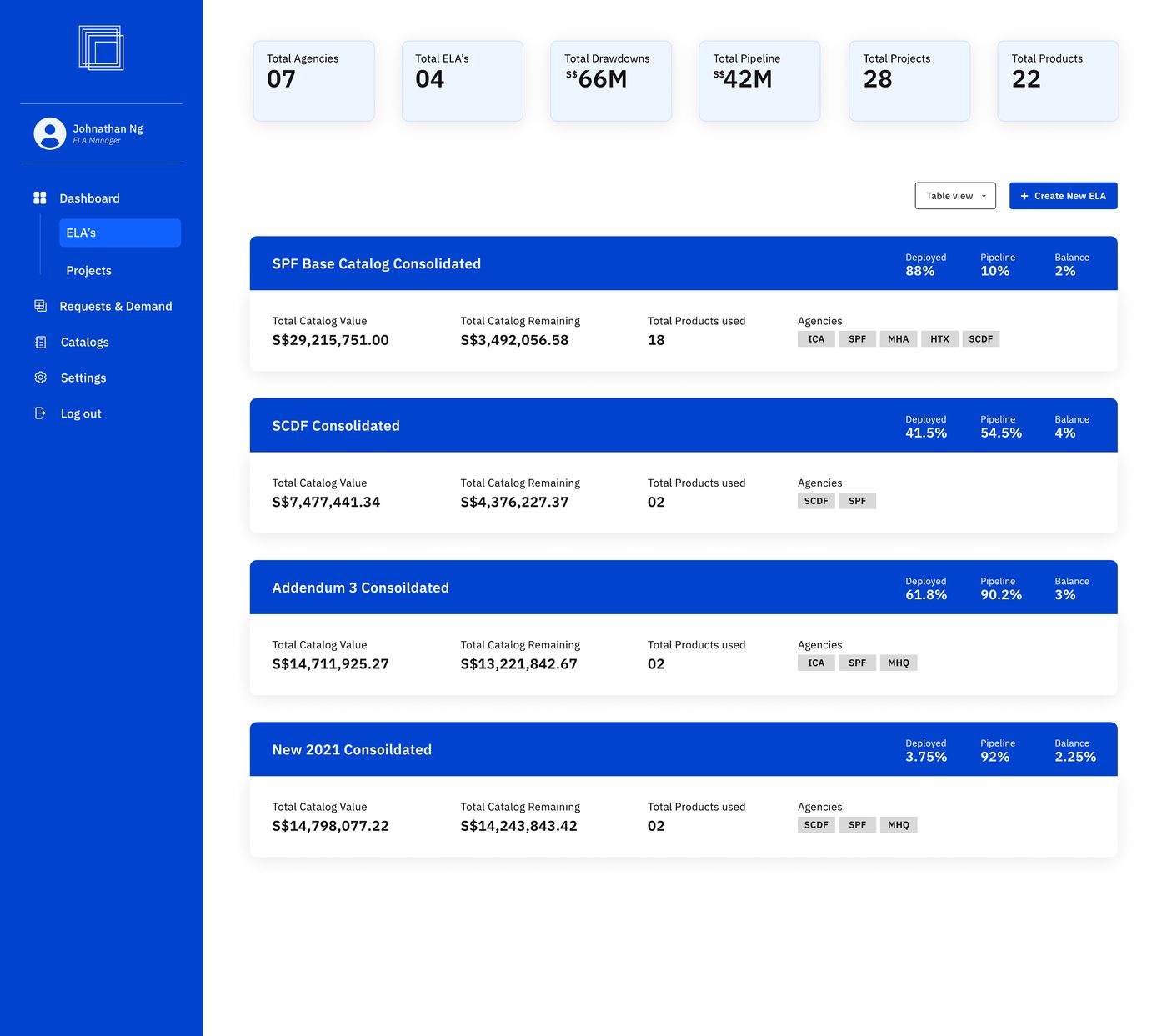The height and width of the screenshot is (1036, 1167).
Task: Open Catalogs in the sidebar
Action: (x=84, y=343)
